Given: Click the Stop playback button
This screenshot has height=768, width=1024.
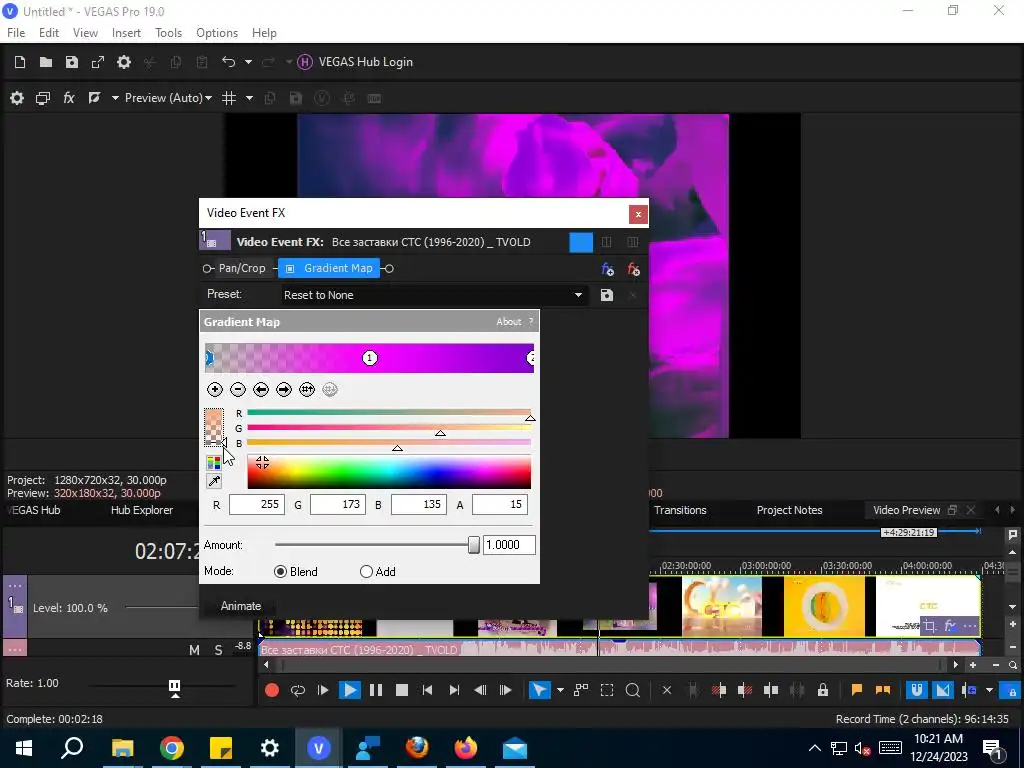Looking at the screenshot, I should [402, 690].
